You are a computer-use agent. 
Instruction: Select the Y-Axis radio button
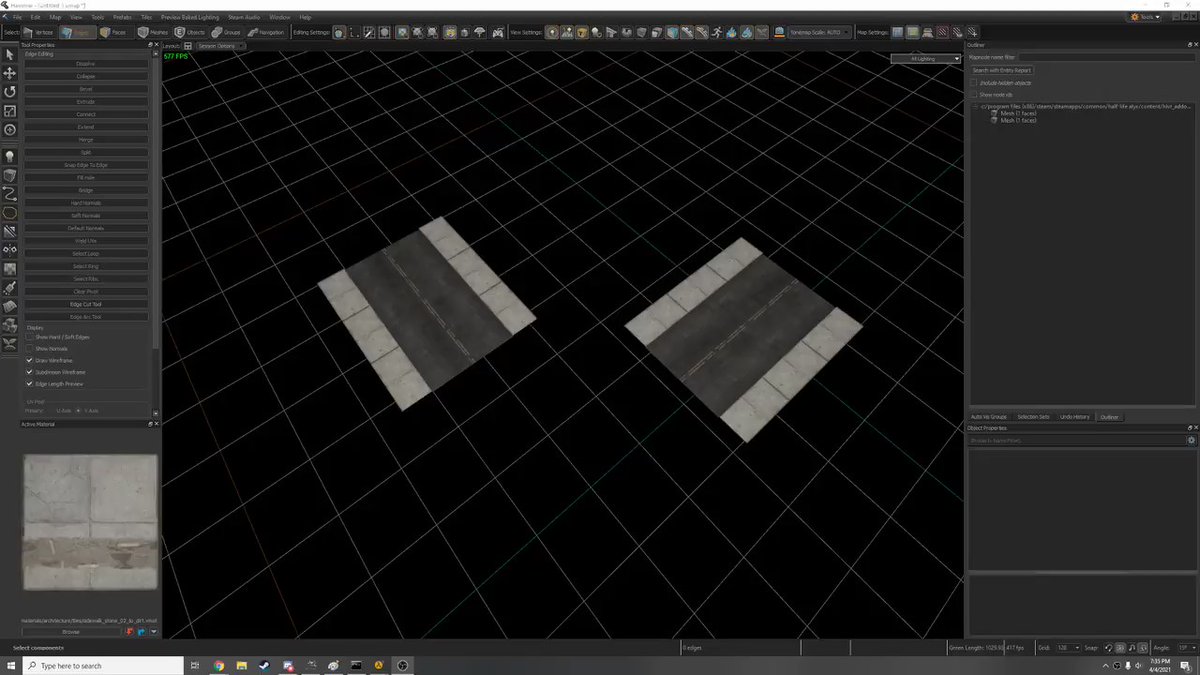pos(79,410)
